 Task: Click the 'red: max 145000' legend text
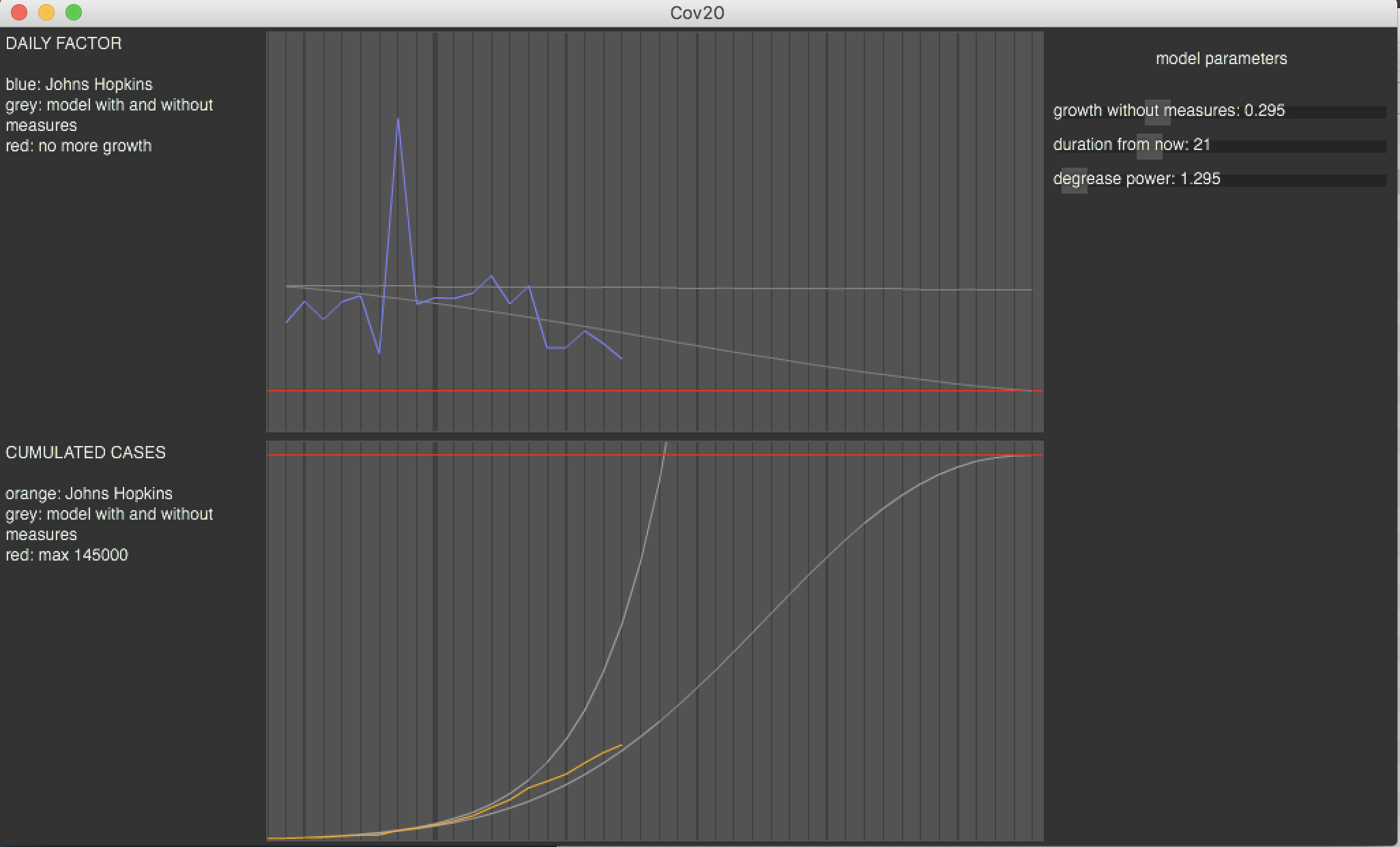pos(67,555)
